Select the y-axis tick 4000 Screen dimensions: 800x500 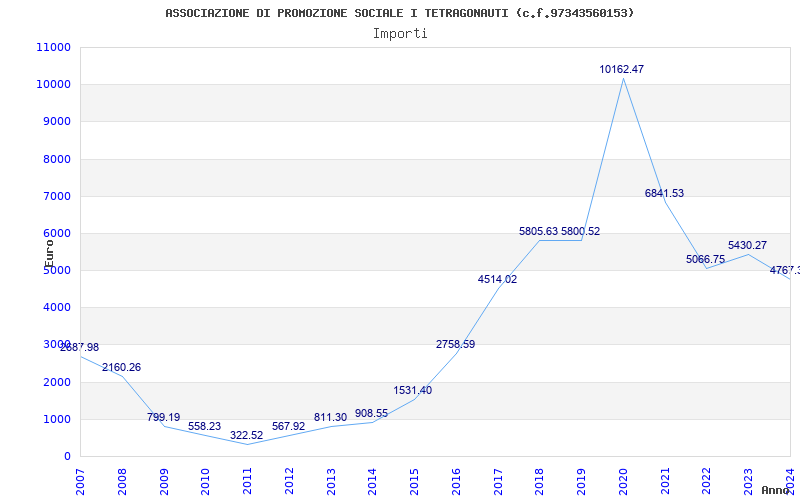(57, 307)
